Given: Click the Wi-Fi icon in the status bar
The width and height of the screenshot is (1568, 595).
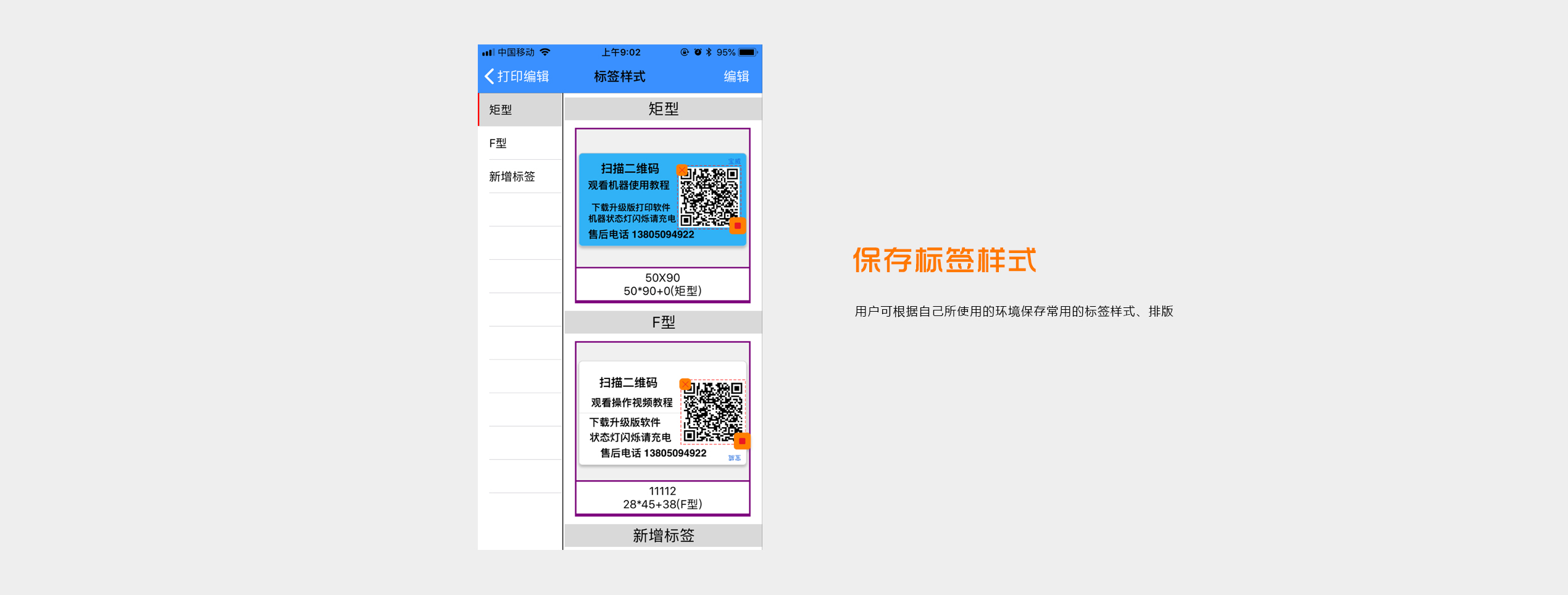Looking at the screenshot, I should click(x=544, y=52).
